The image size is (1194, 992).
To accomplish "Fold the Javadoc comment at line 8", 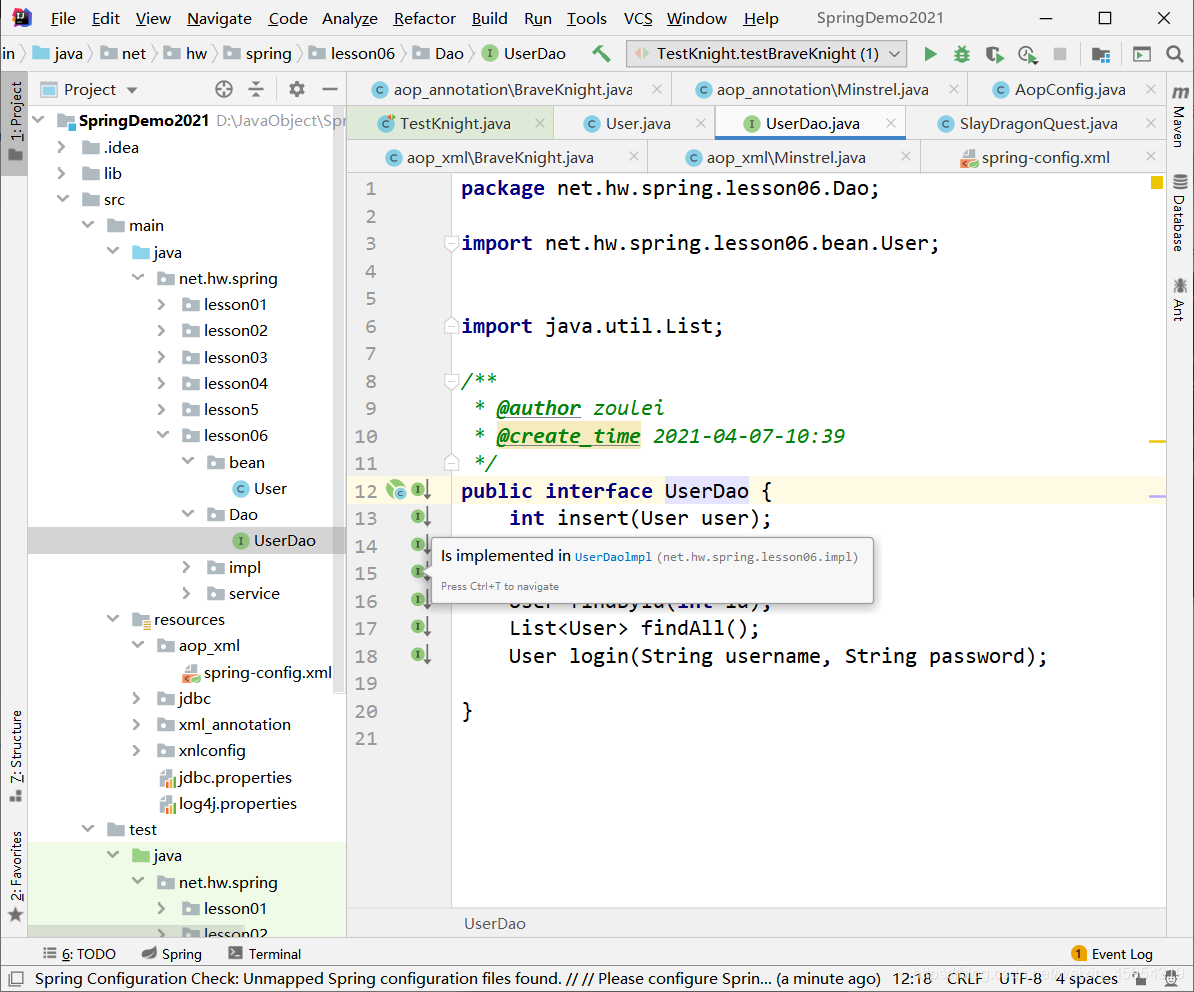I will pos(451,380).
